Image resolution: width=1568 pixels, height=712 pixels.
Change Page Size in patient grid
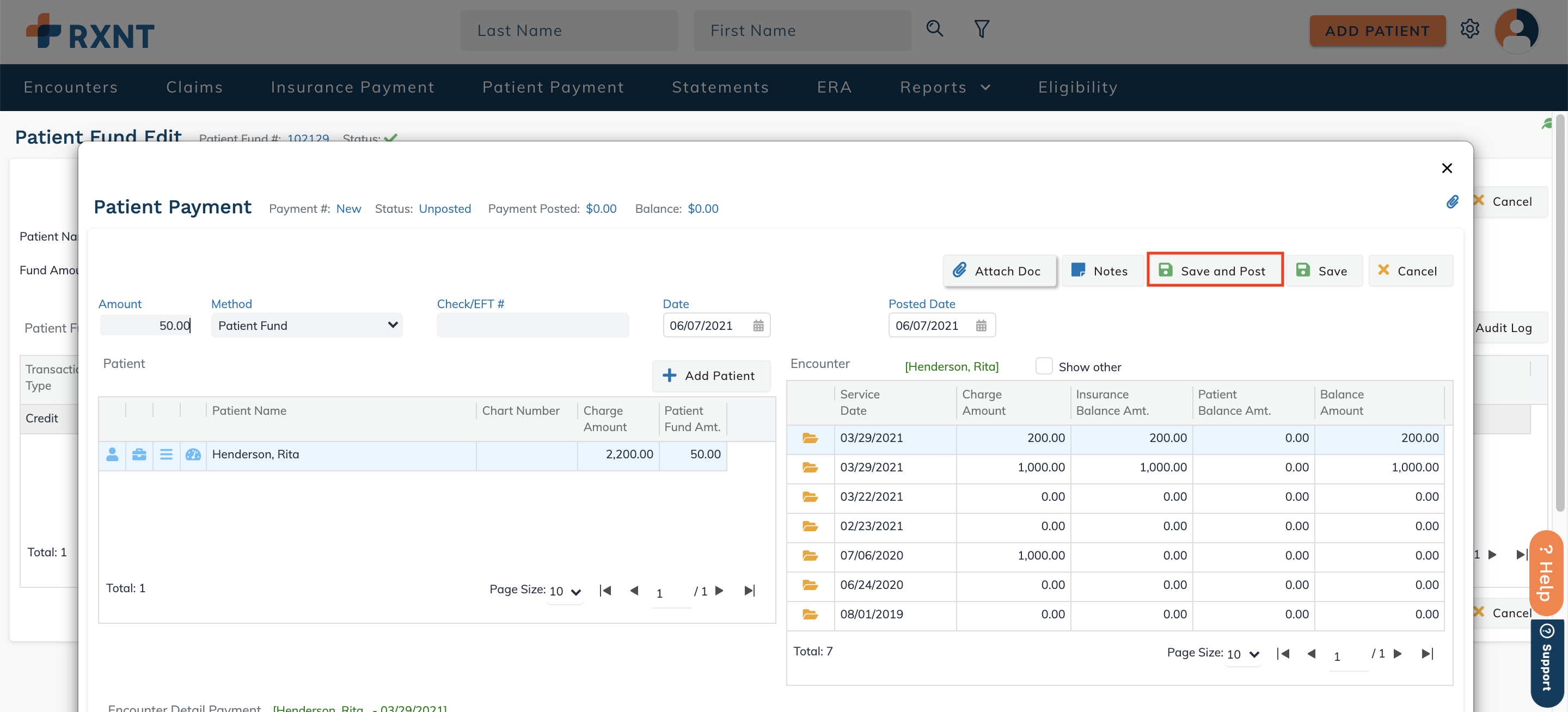coord(565,591)
